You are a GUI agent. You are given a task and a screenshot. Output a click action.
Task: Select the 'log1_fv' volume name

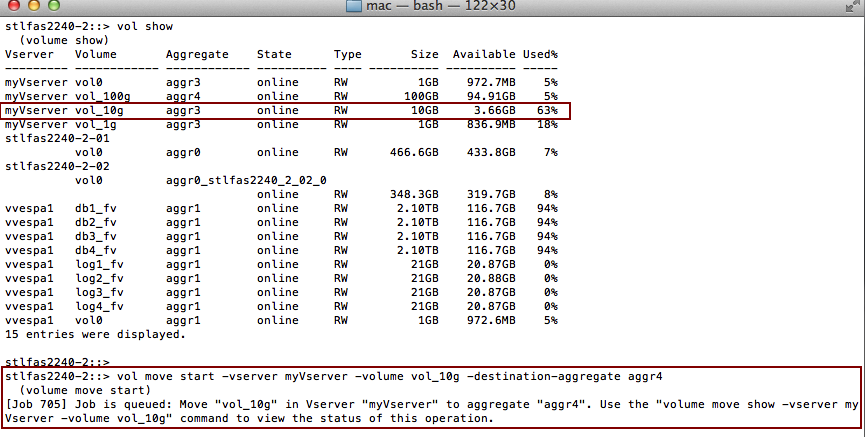99,264
